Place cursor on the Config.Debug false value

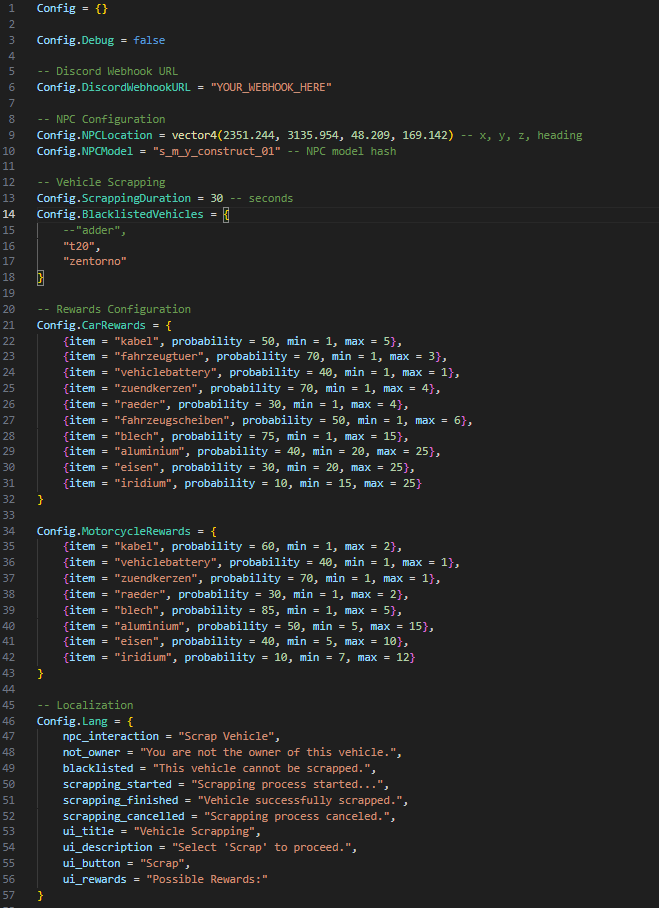click(x=149, y=41)
